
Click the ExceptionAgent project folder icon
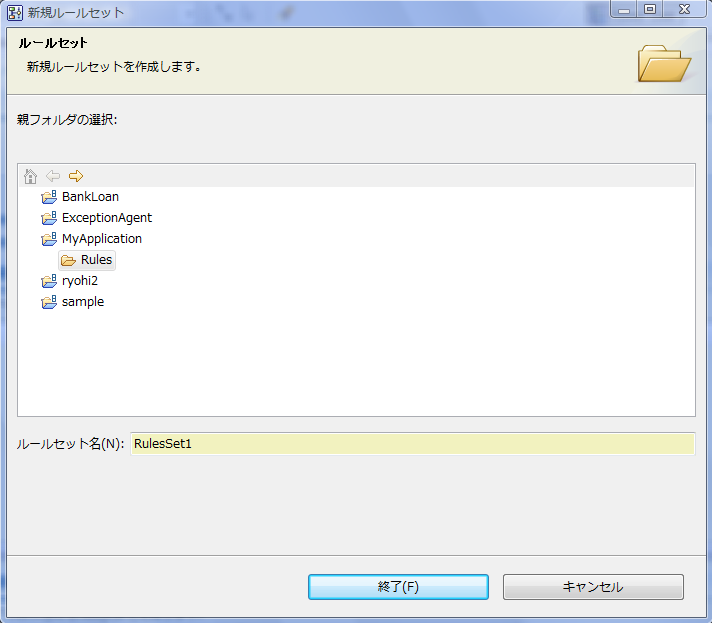coord(49,218)
